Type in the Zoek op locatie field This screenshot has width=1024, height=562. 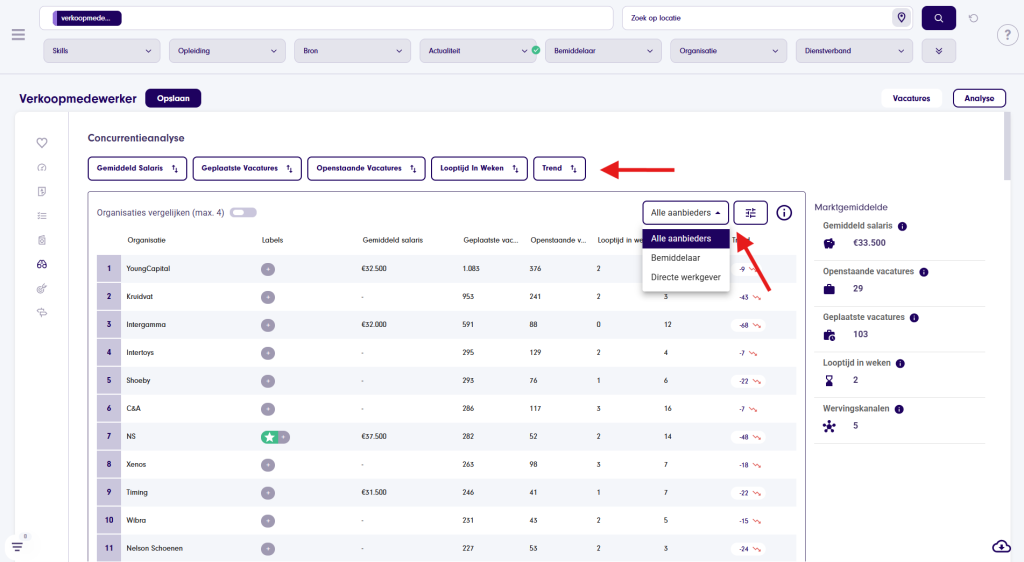[x=755, y=18]
